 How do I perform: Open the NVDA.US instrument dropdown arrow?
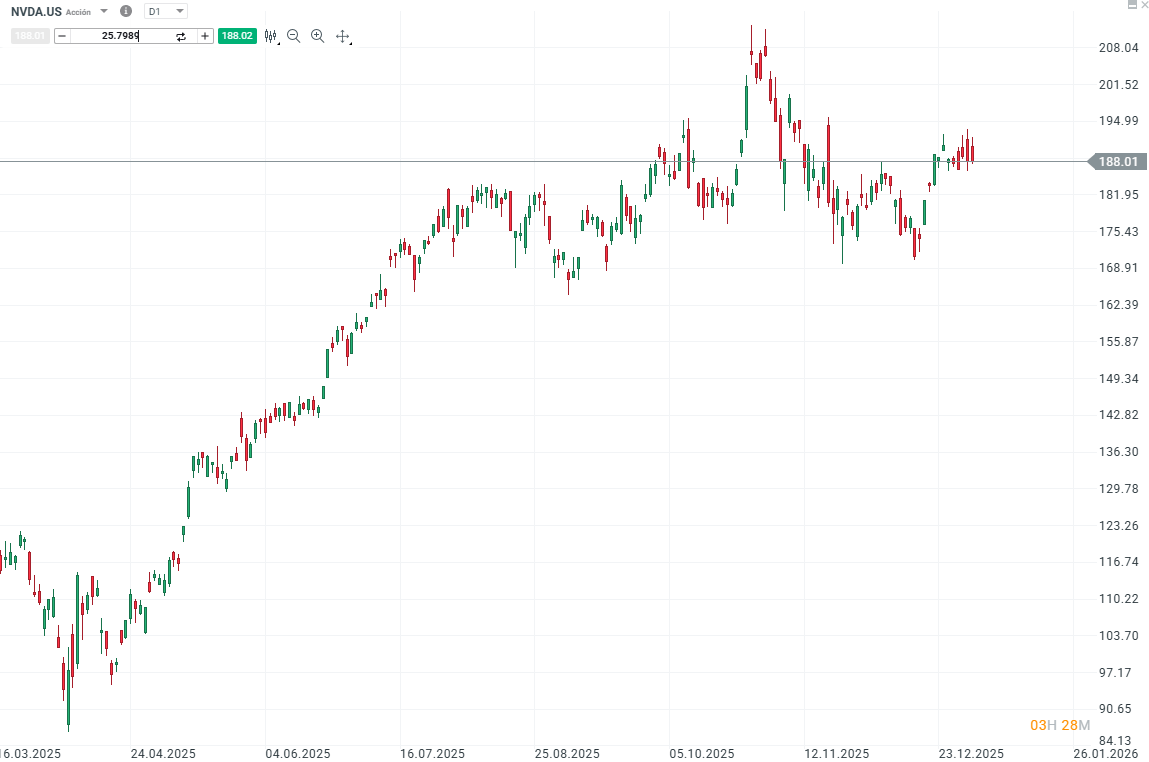point(104,11)
